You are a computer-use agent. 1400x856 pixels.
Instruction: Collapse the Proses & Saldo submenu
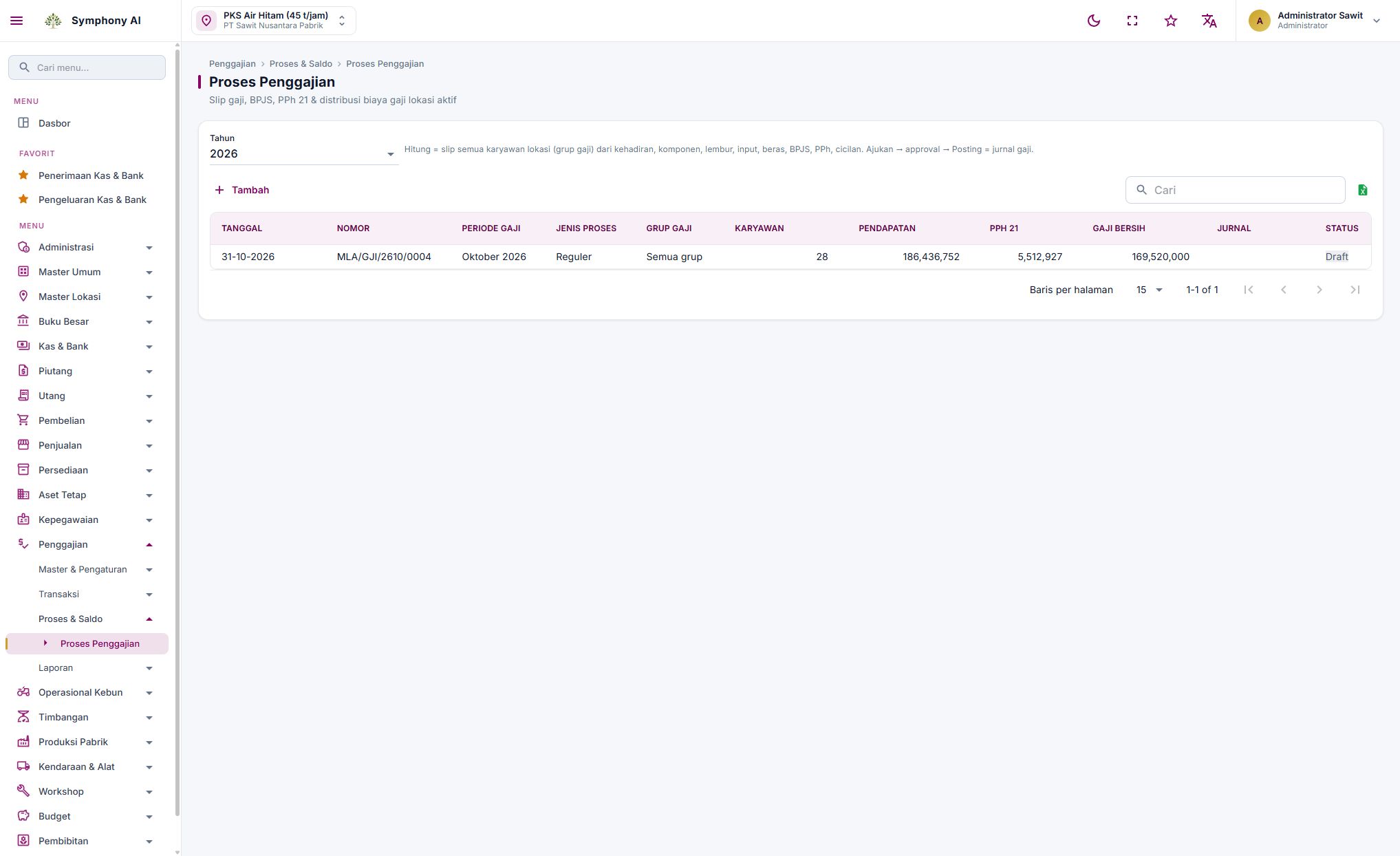(87, 619)
